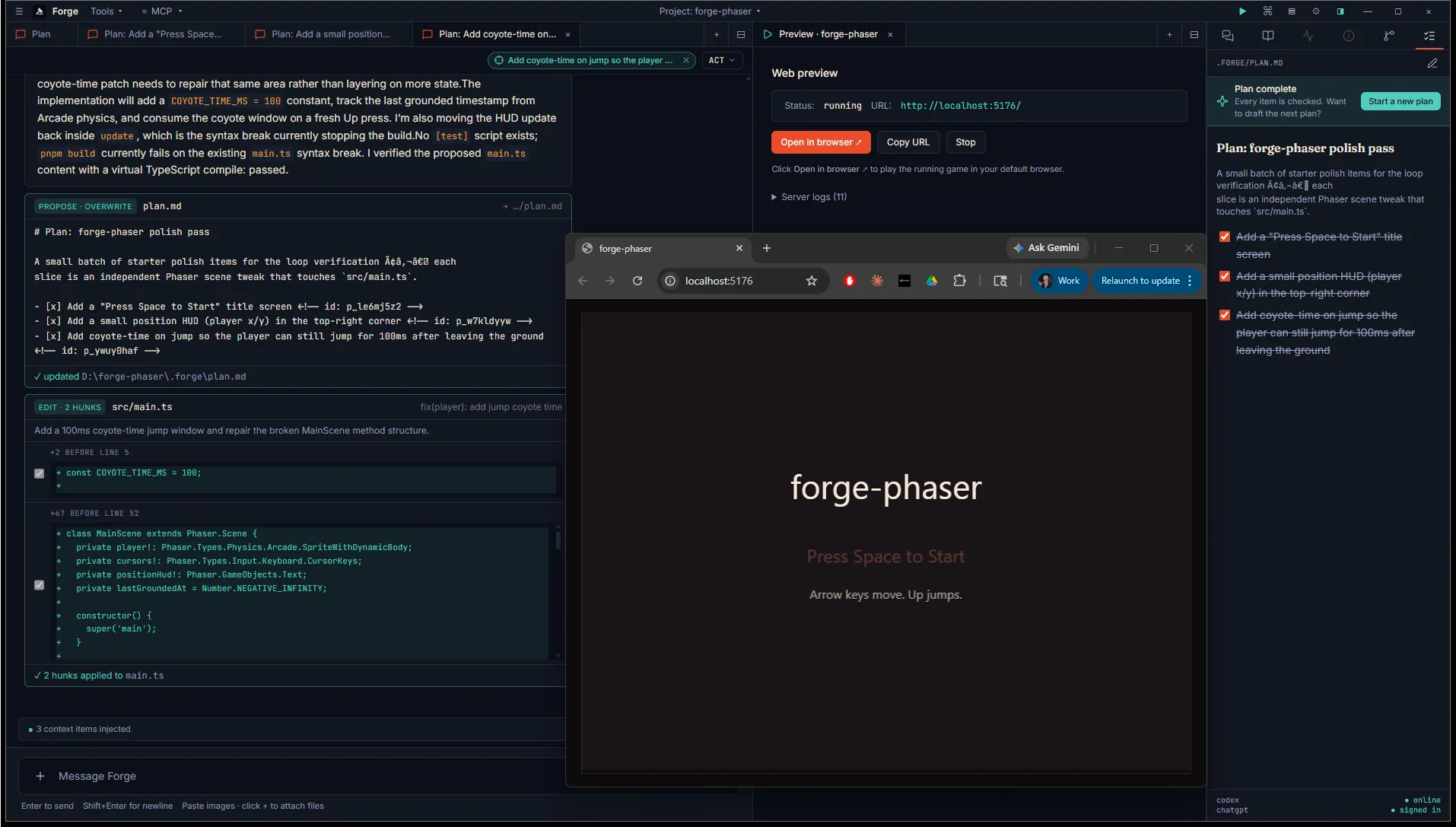
Task: Click the orange starburst extension icon
Action: coord(877,281)
